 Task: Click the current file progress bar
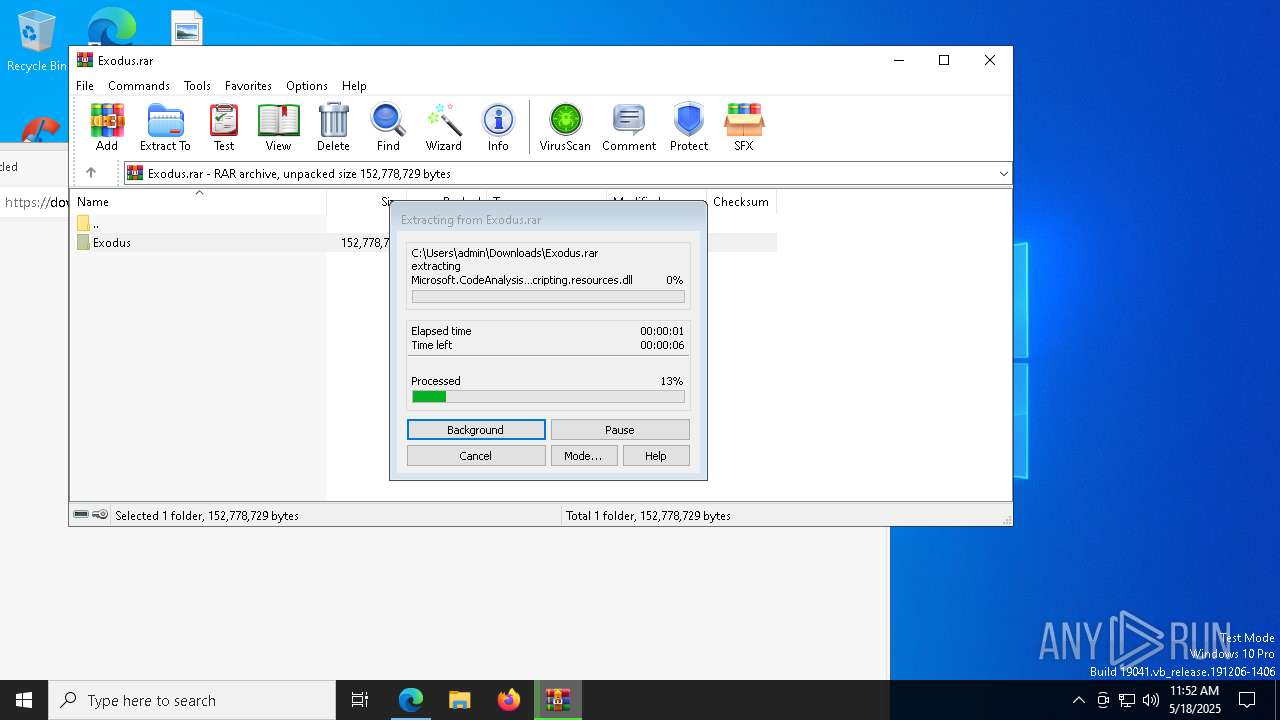click(x=548, y=297)
